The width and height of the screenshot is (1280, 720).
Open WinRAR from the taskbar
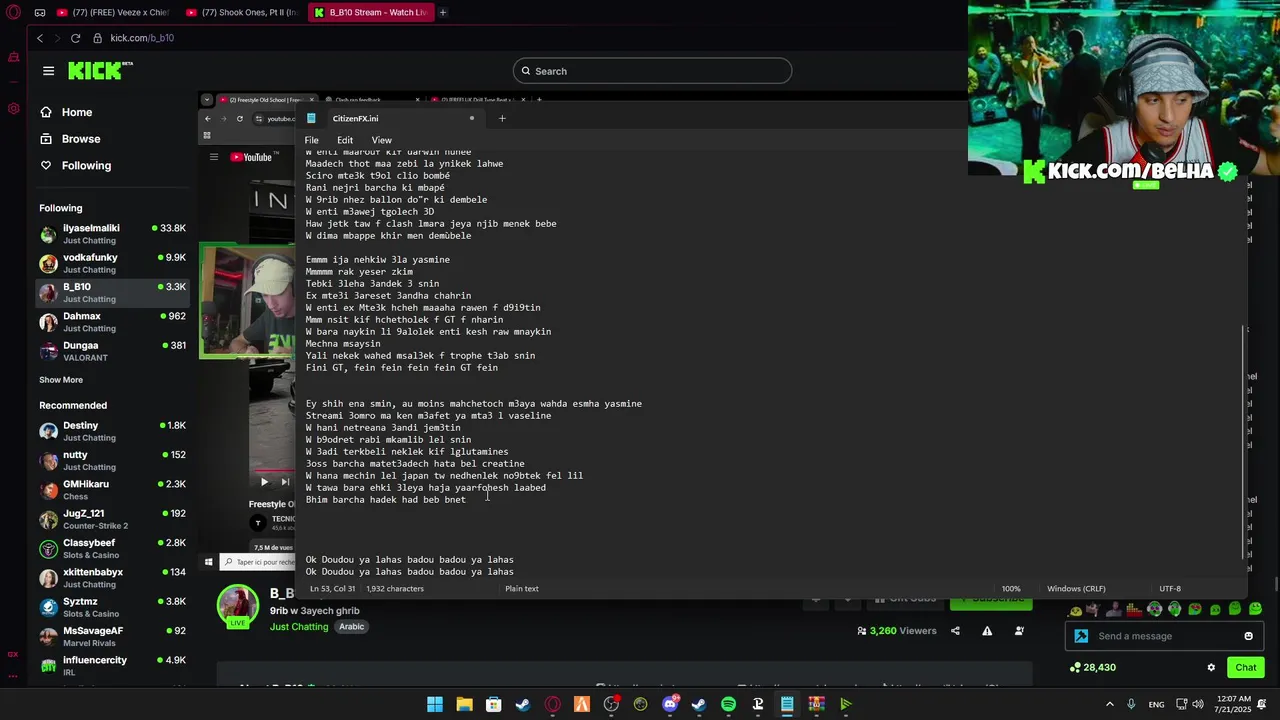pyautogui.click(x=816, y=704)
